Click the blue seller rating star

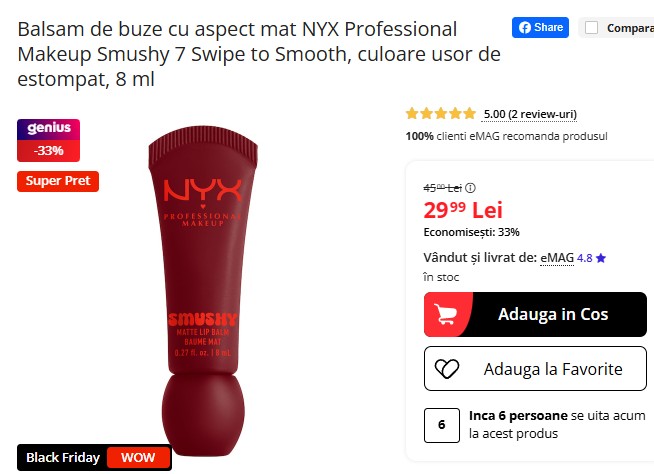pos(601,258)
